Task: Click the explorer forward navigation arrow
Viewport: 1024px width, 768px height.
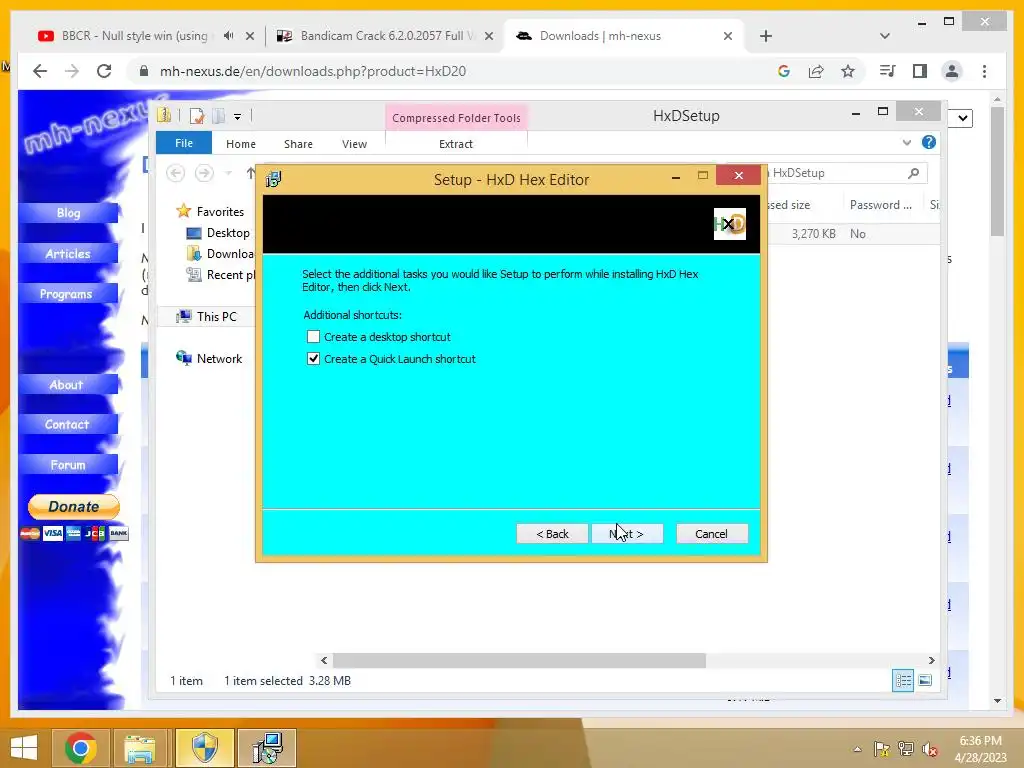Action: pos(204,173)
